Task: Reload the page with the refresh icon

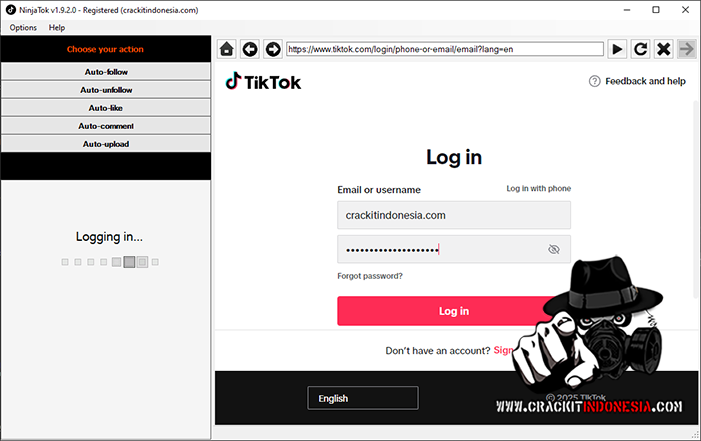Action: coord(640,49)
